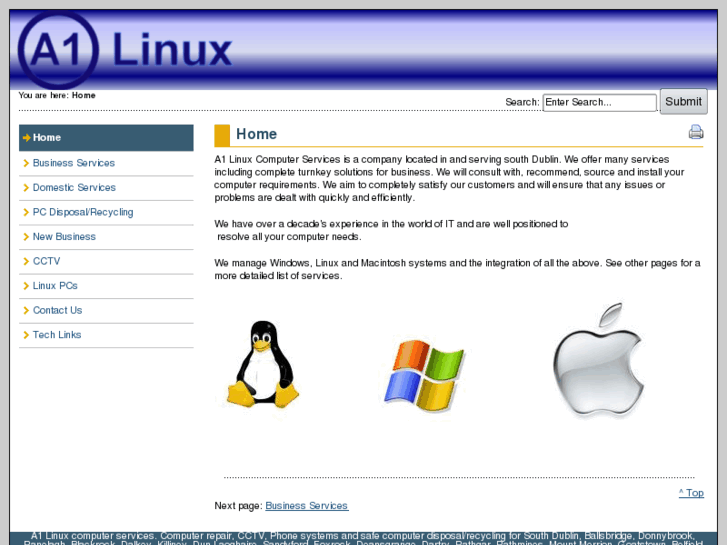
Task: Jump to the ^ Top link
Action: (691, 493)
